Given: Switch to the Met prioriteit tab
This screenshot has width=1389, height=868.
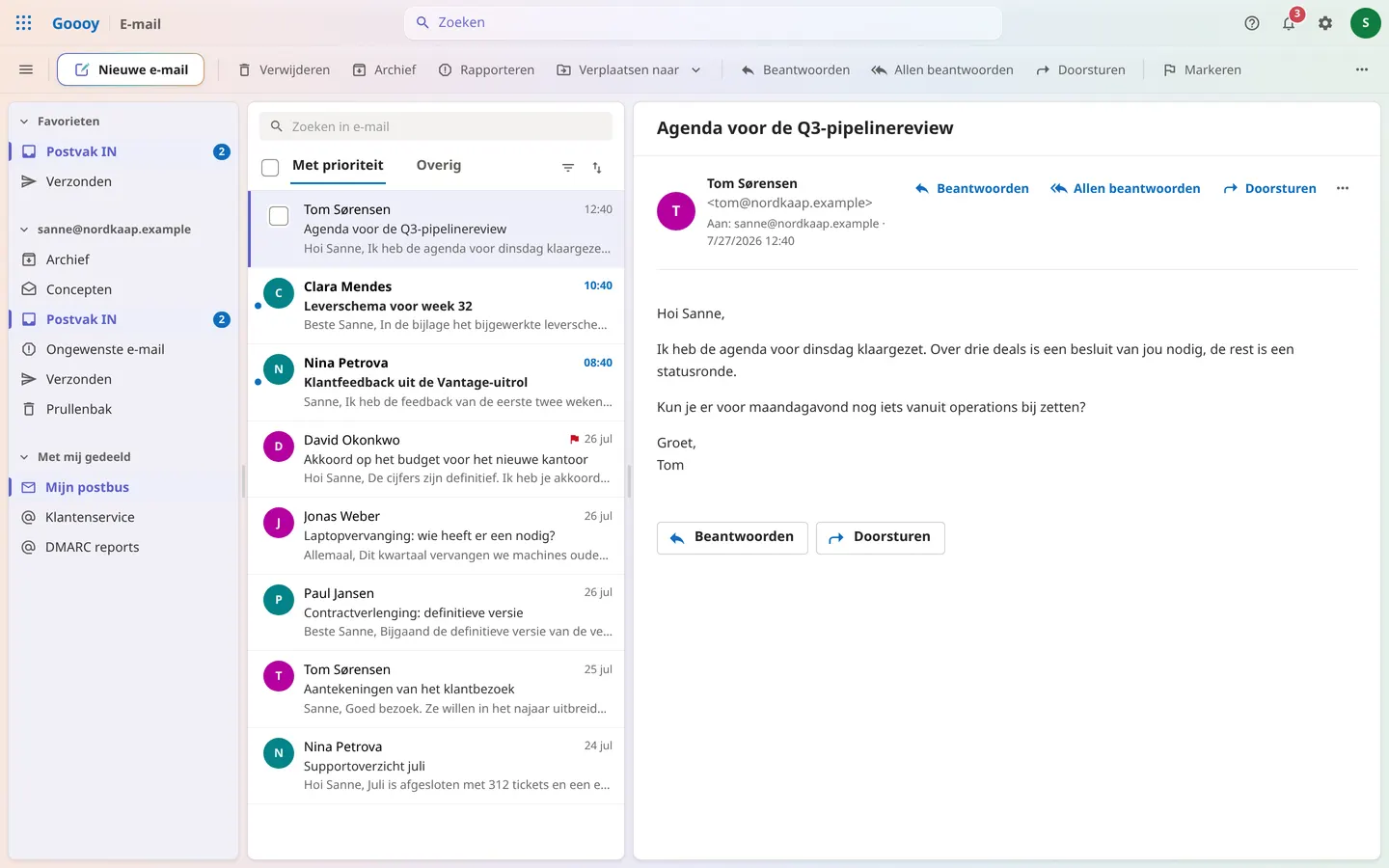Looking at the screenshot, I should coord(338,165).
